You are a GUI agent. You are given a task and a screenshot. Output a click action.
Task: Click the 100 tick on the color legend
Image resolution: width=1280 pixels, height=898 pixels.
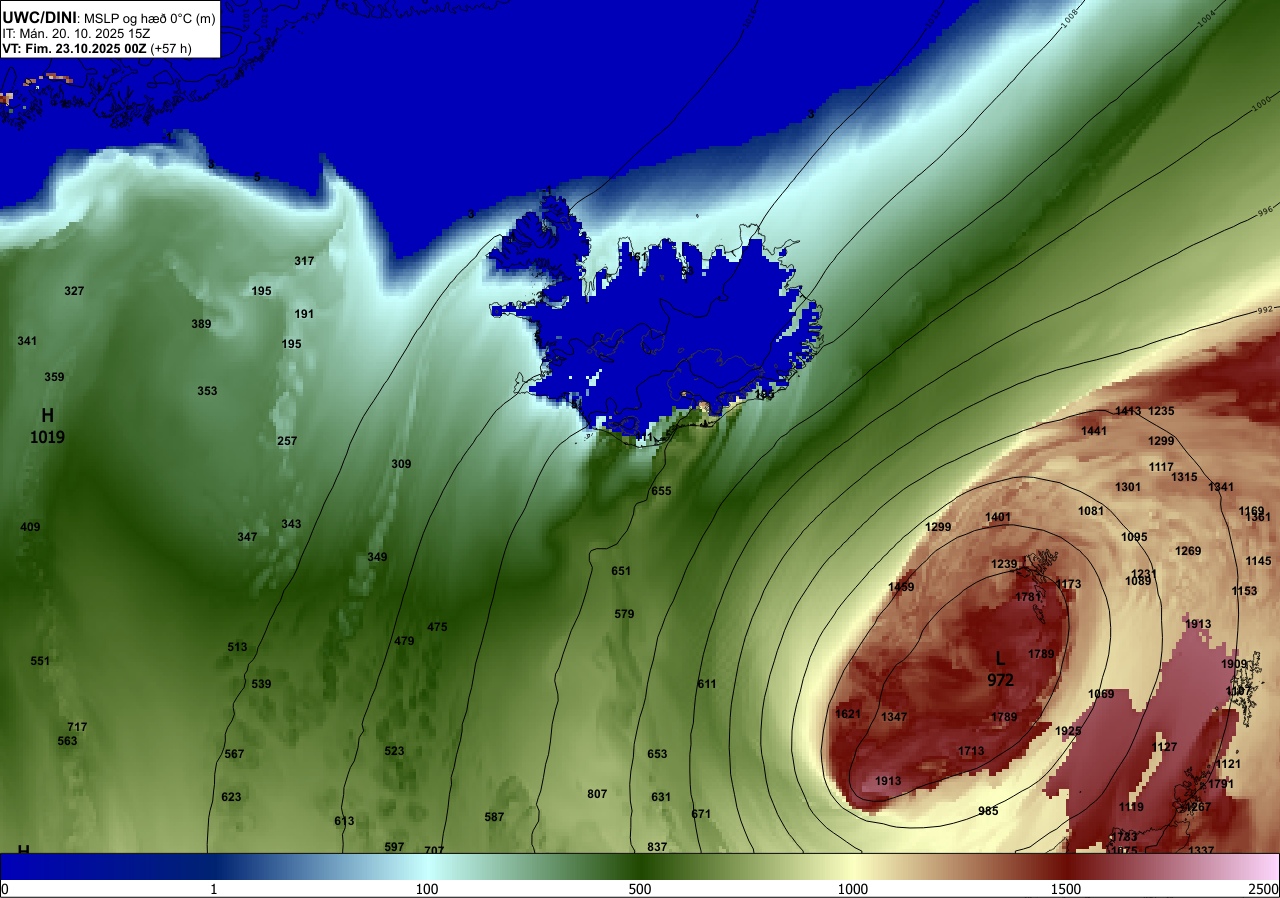(427, 889)
